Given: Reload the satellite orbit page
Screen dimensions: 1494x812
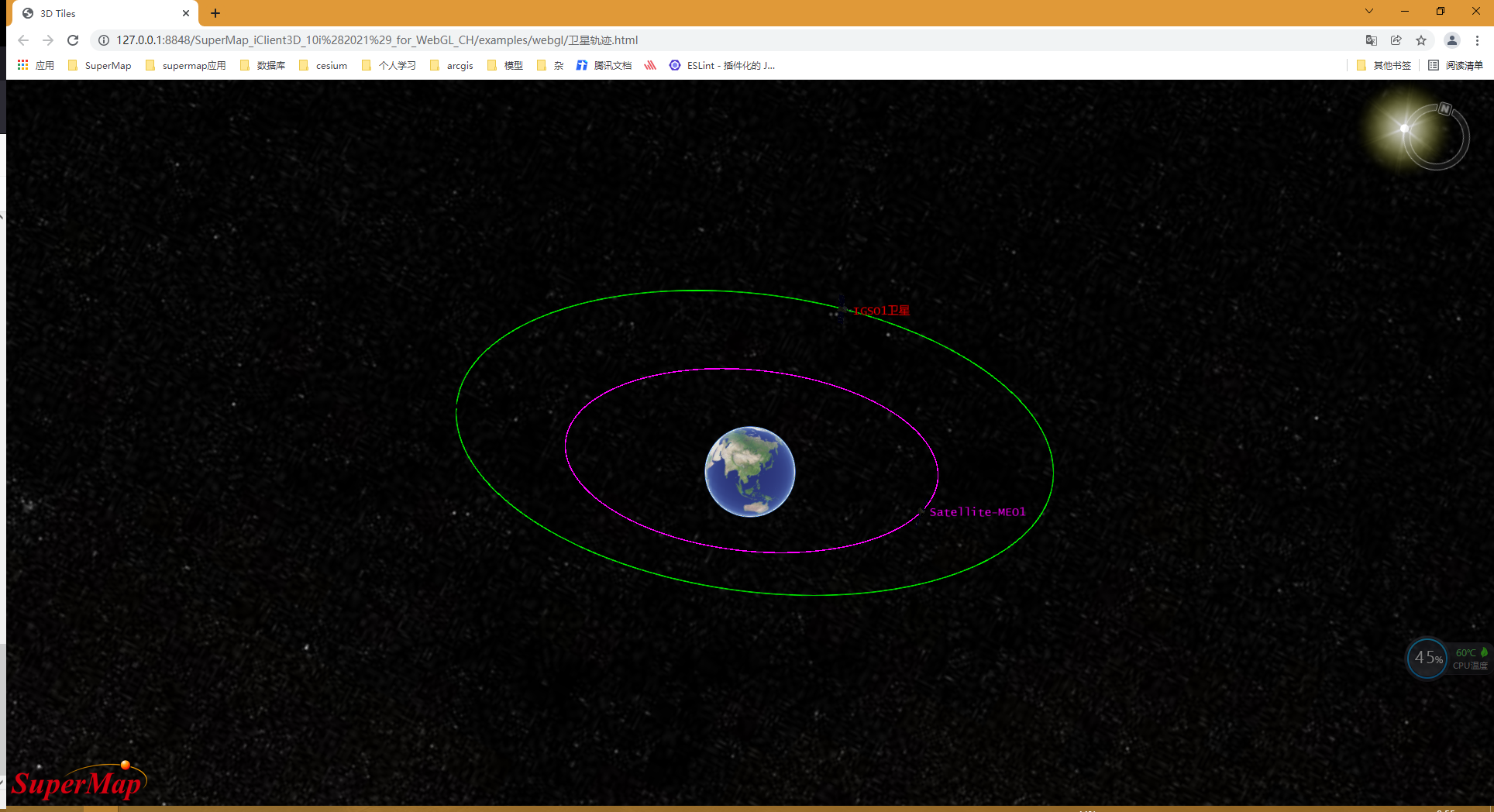Looking at the screenshot, I should click(x=73, y=40).
